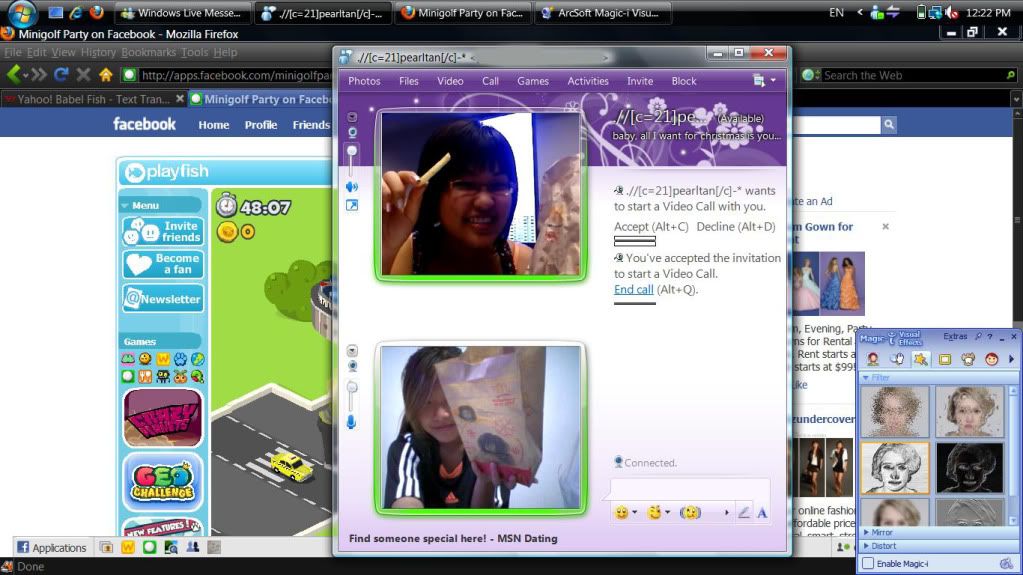Open the Files menu in Messenger
Screen dimensions: 1023x575
(408, 81)
